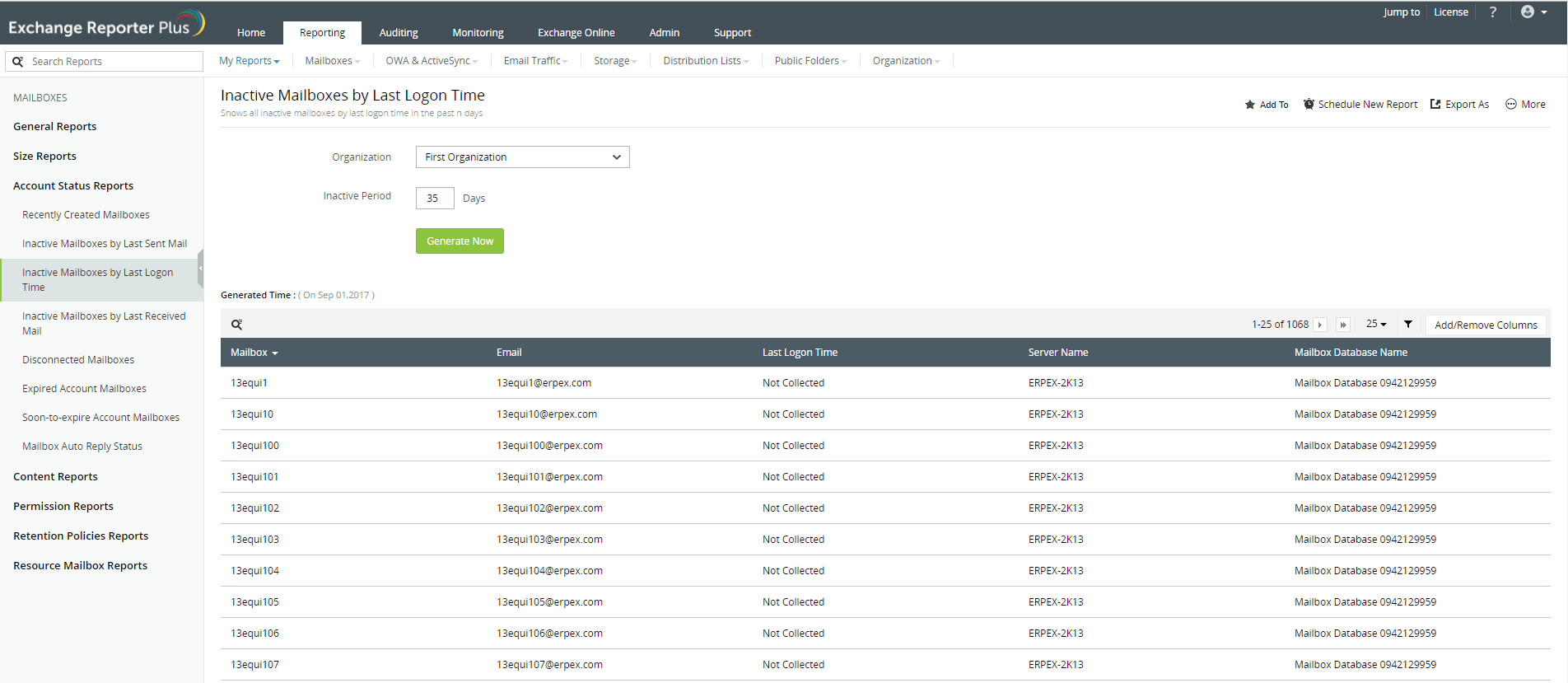Click the Export As icon
1568x683 pixels.
point(1435,104)
